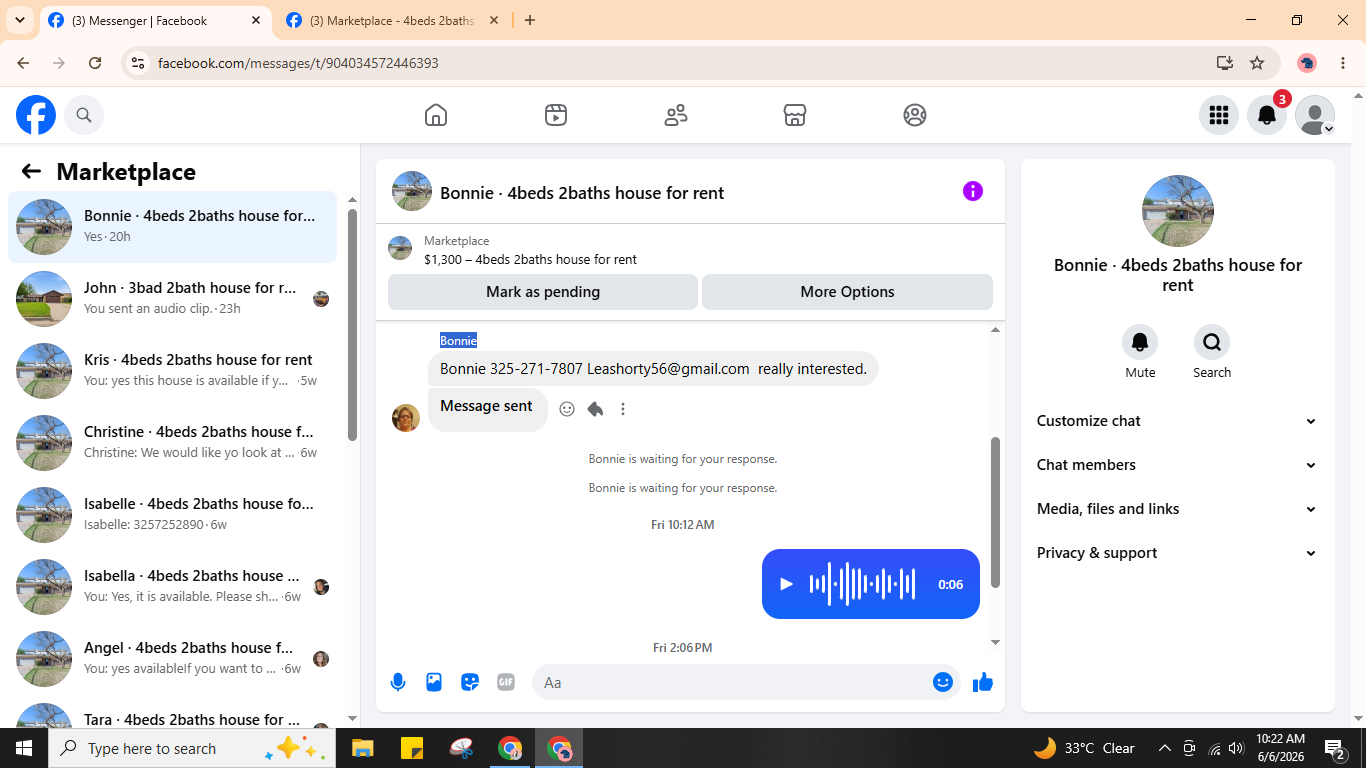Choose a sticker from the sticker icon
Screen dimensions: 1366x768
pos(470,682)
